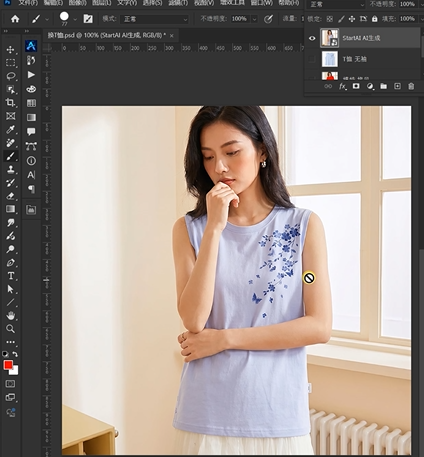Select the Pen tool
Screen dimensions: 424x457
(x=10, y=263)
